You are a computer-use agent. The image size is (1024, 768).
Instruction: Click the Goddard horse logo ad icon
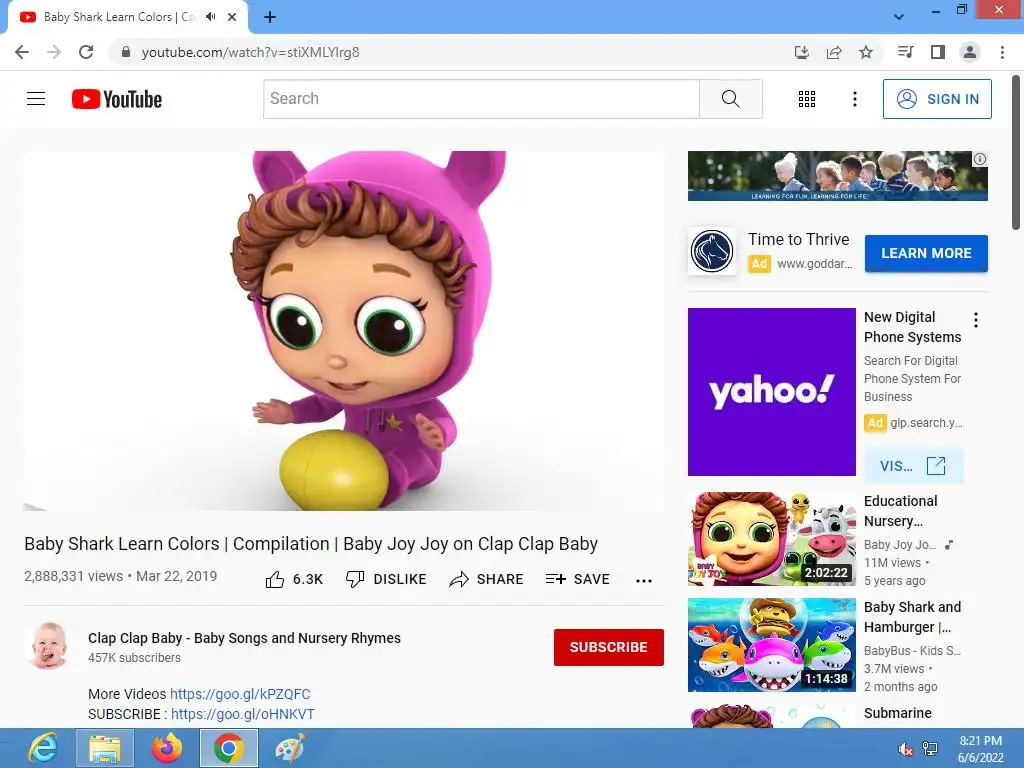(712, 251)
